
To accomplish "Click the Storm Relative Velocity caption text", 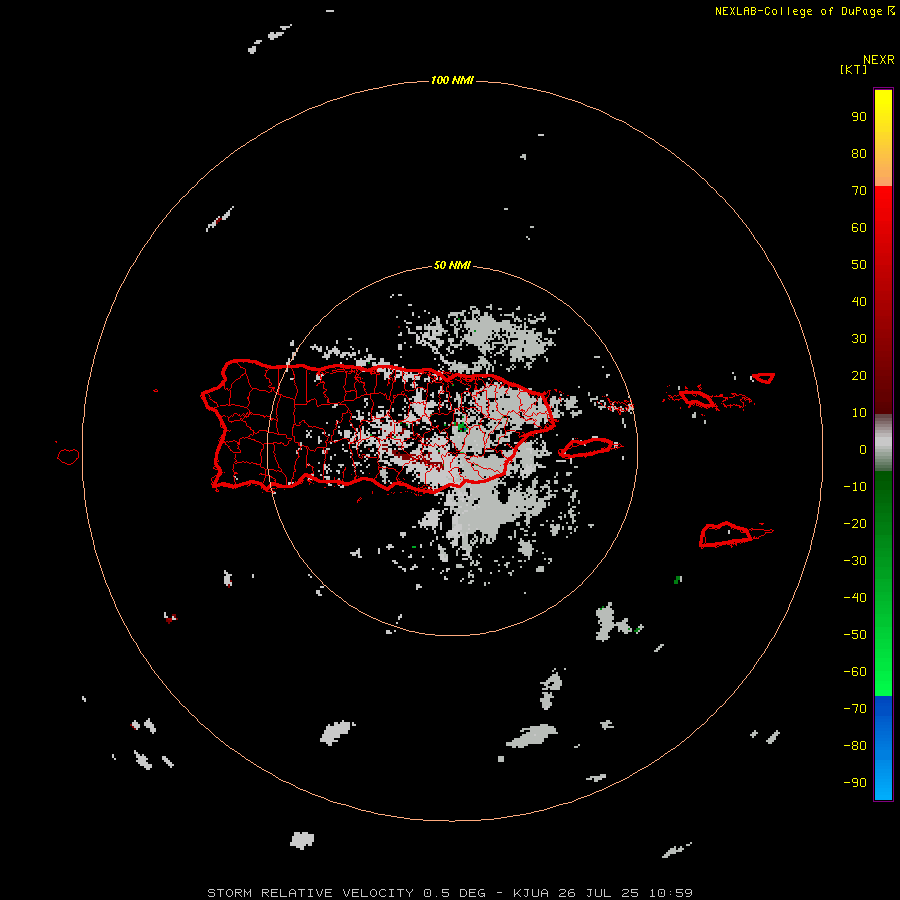I will tap(449, 893).
